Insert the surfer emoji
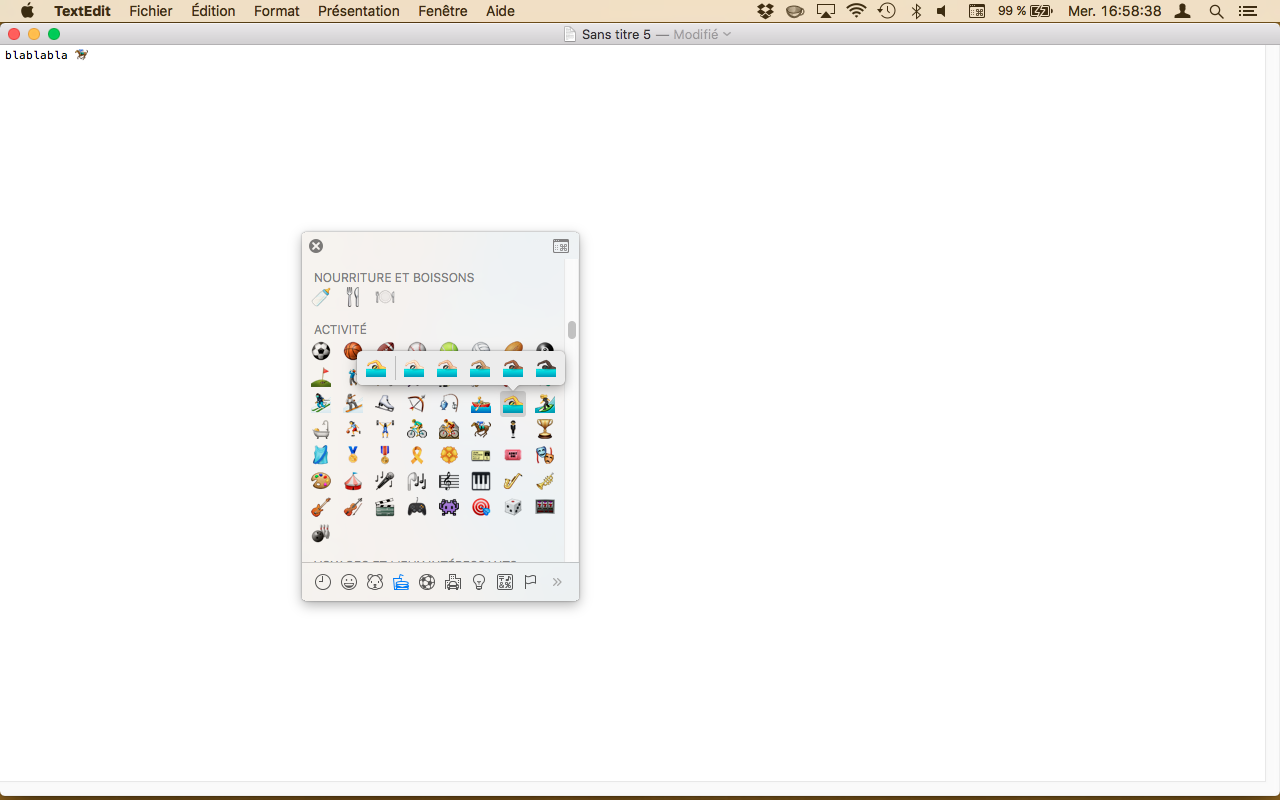Viewport: 1280px width, 800px height. (x=545, y=403)
